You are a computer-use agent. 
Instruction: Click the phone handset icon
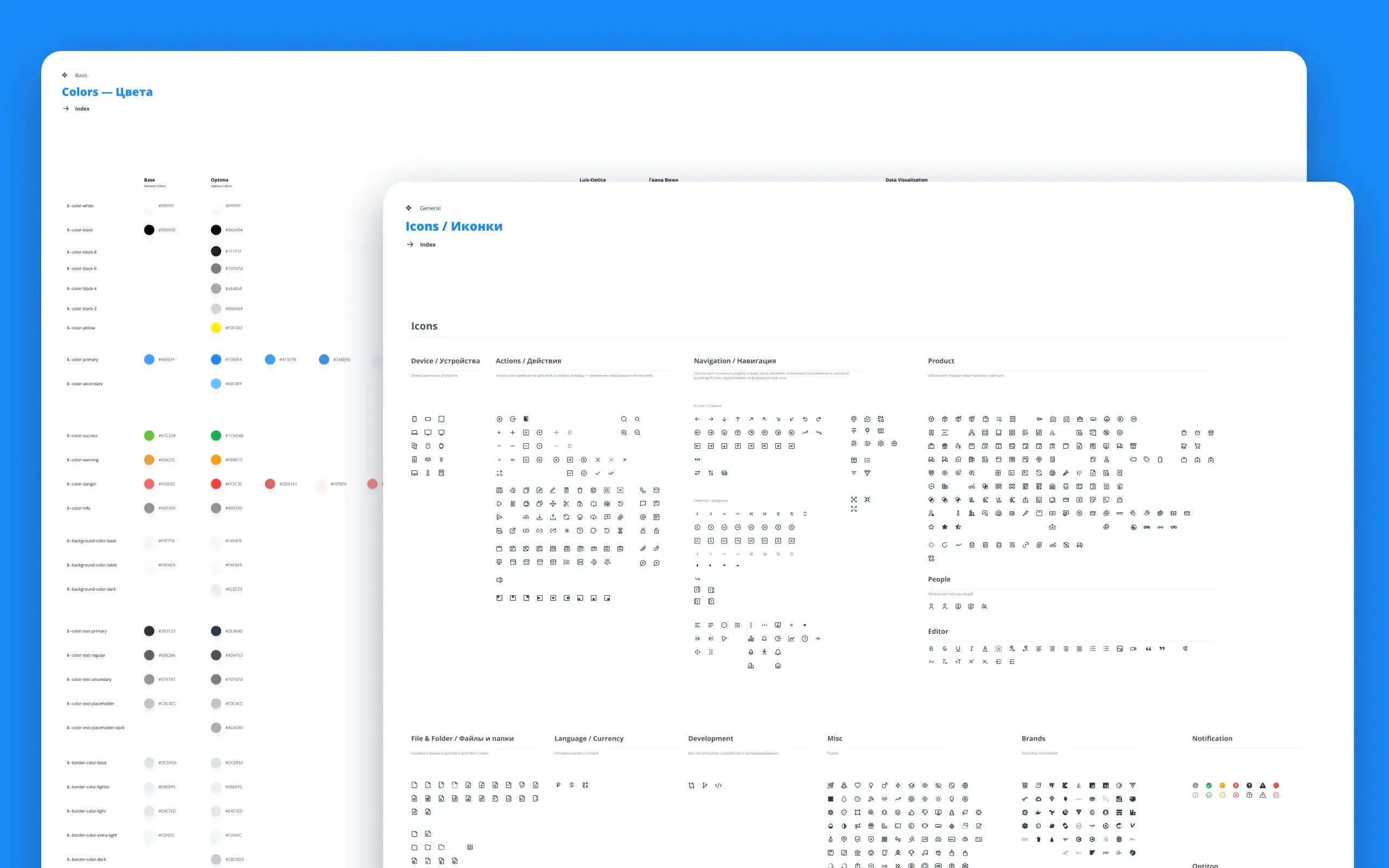643,490
